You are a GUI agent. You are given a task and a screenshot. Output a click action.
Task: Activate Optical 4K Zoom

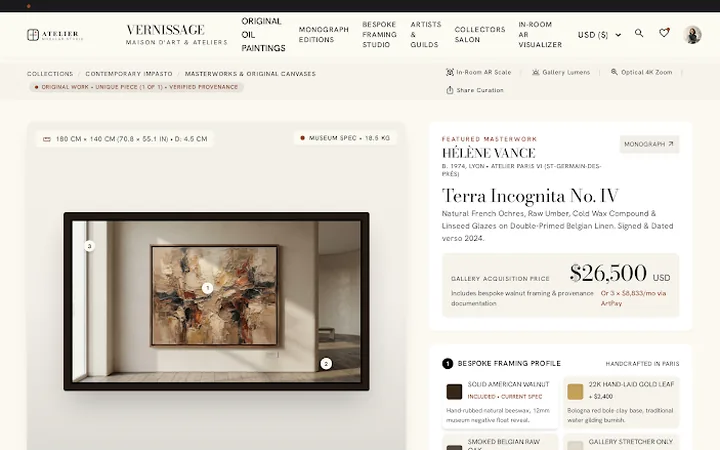coord(641,72)
